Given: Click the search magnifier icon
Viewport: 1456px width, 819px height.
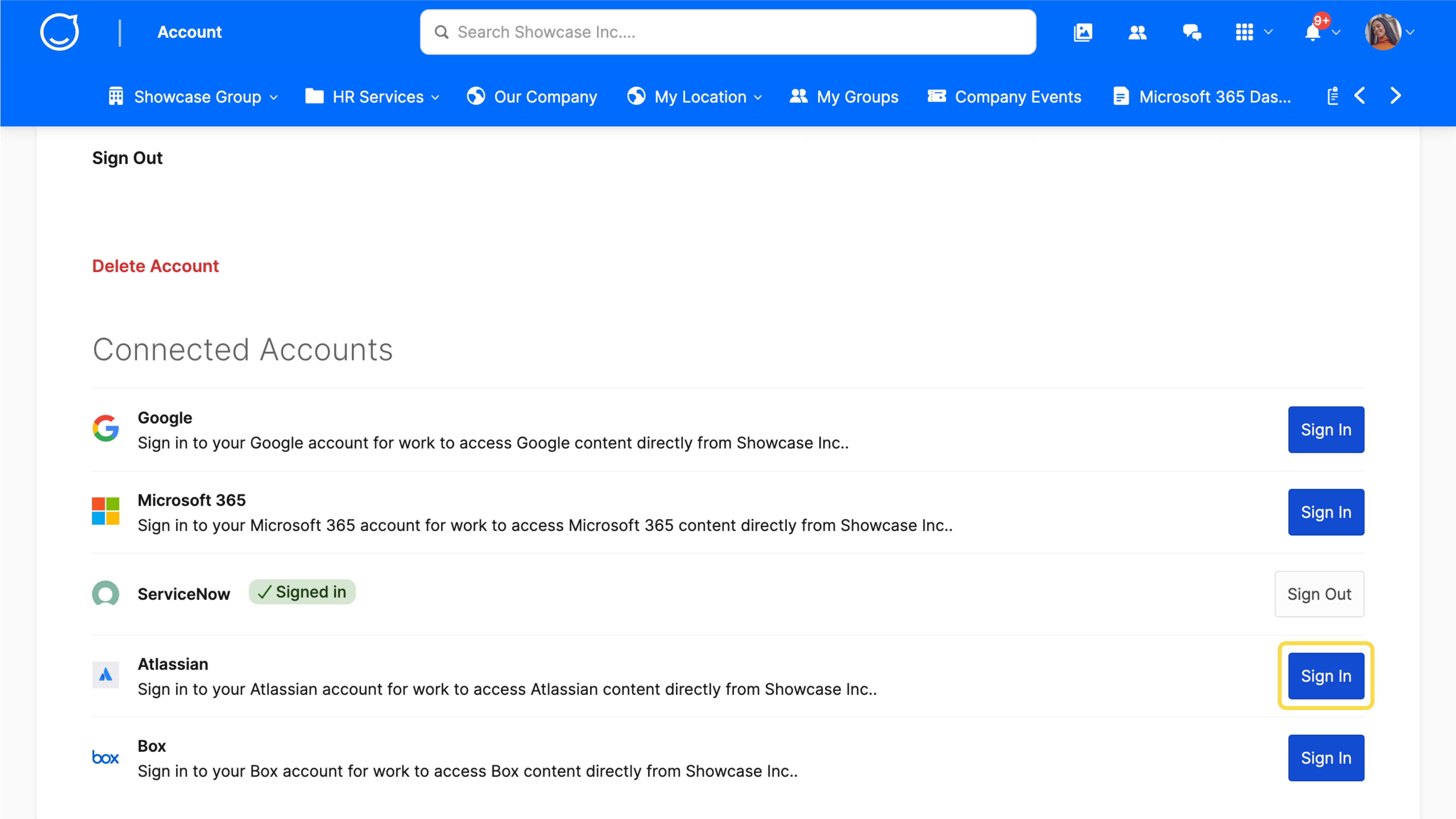Looking at the screenshot, I should 442,32.
